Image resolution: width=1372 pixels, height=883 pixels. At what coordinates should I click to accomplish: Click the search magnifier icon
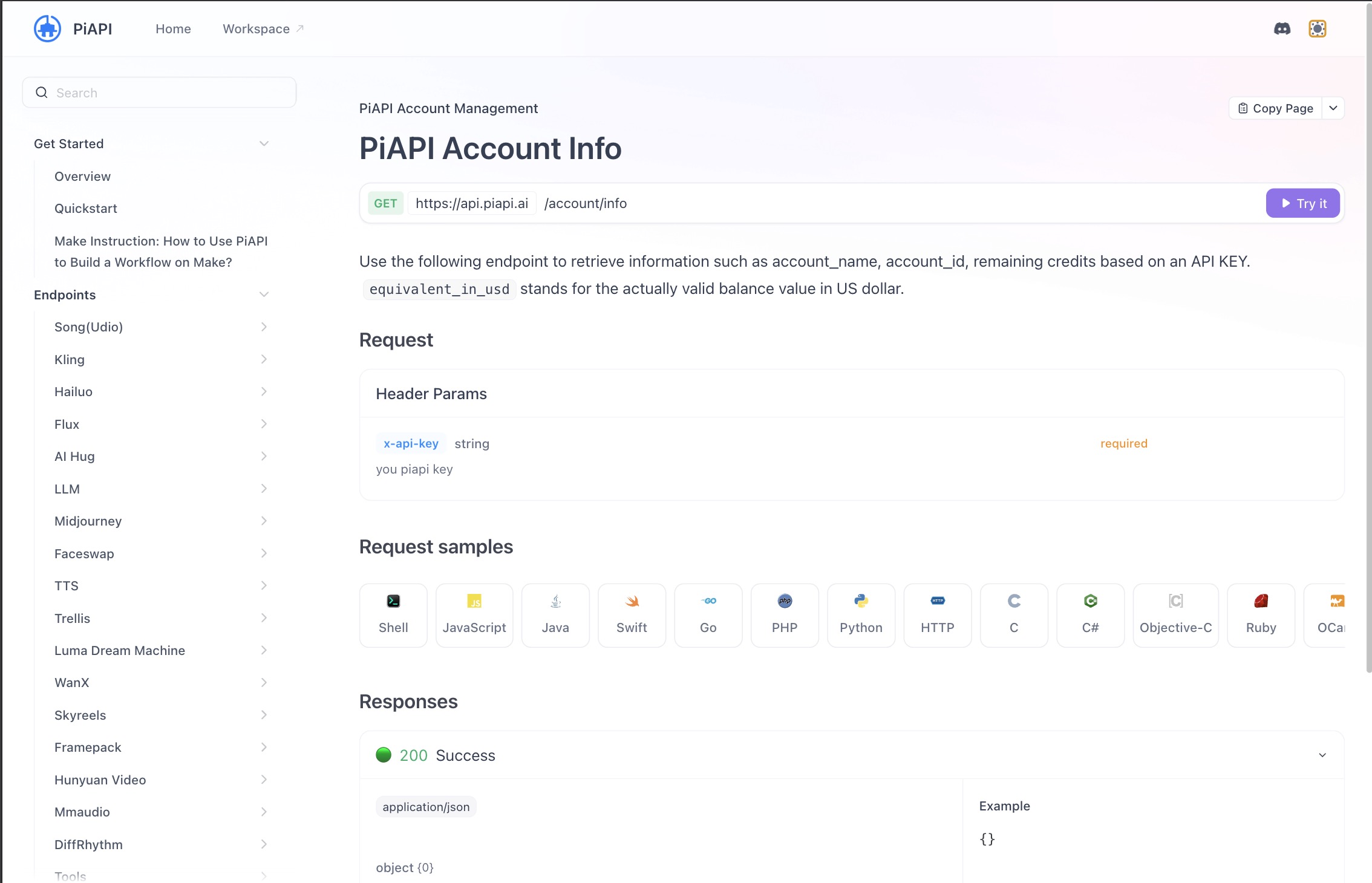(x=42, y=93)
